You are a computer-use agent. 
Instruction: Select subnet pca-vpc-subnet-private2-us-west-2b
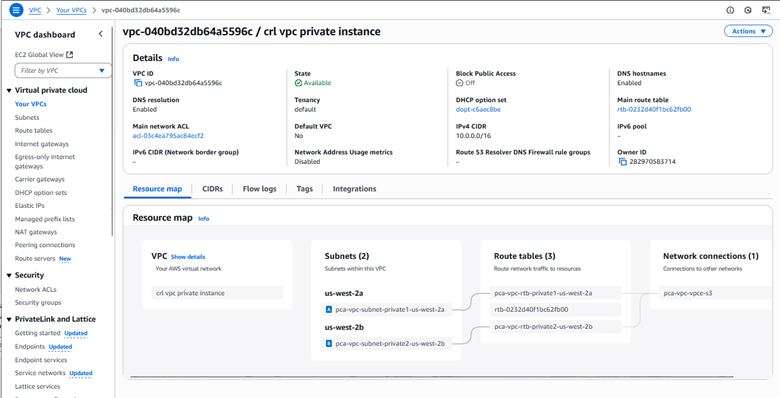(386, 343)
